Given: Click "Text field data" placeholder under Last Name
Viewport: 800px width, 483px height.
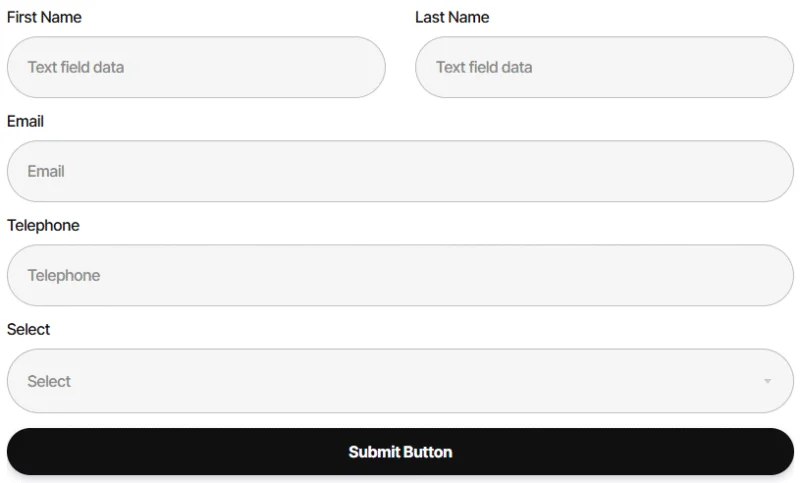Looking at the screenshot, I should pyautogui.click(x=484, y=67).
